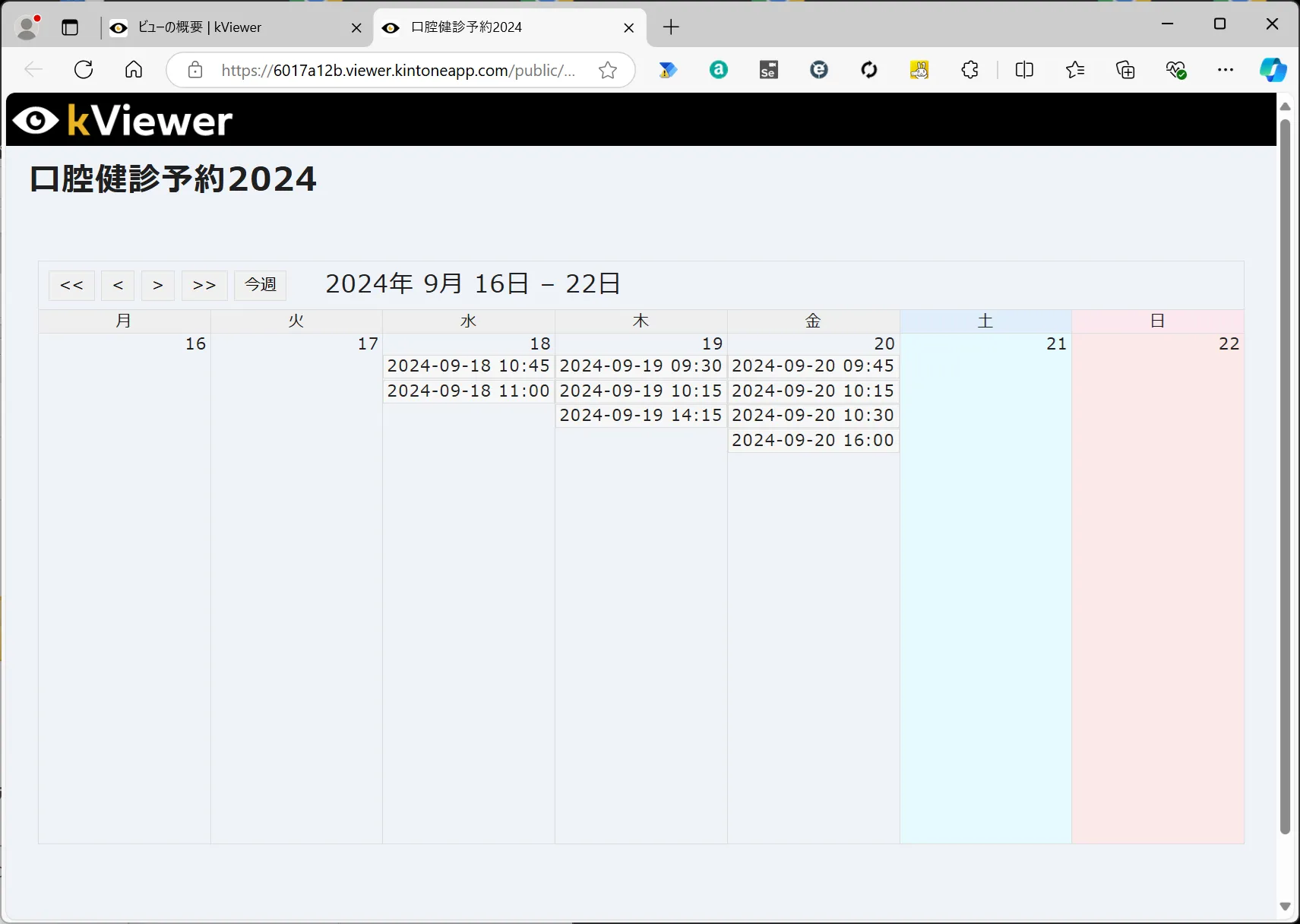
Task: Open a new browser tab
Action: (671, 28)
